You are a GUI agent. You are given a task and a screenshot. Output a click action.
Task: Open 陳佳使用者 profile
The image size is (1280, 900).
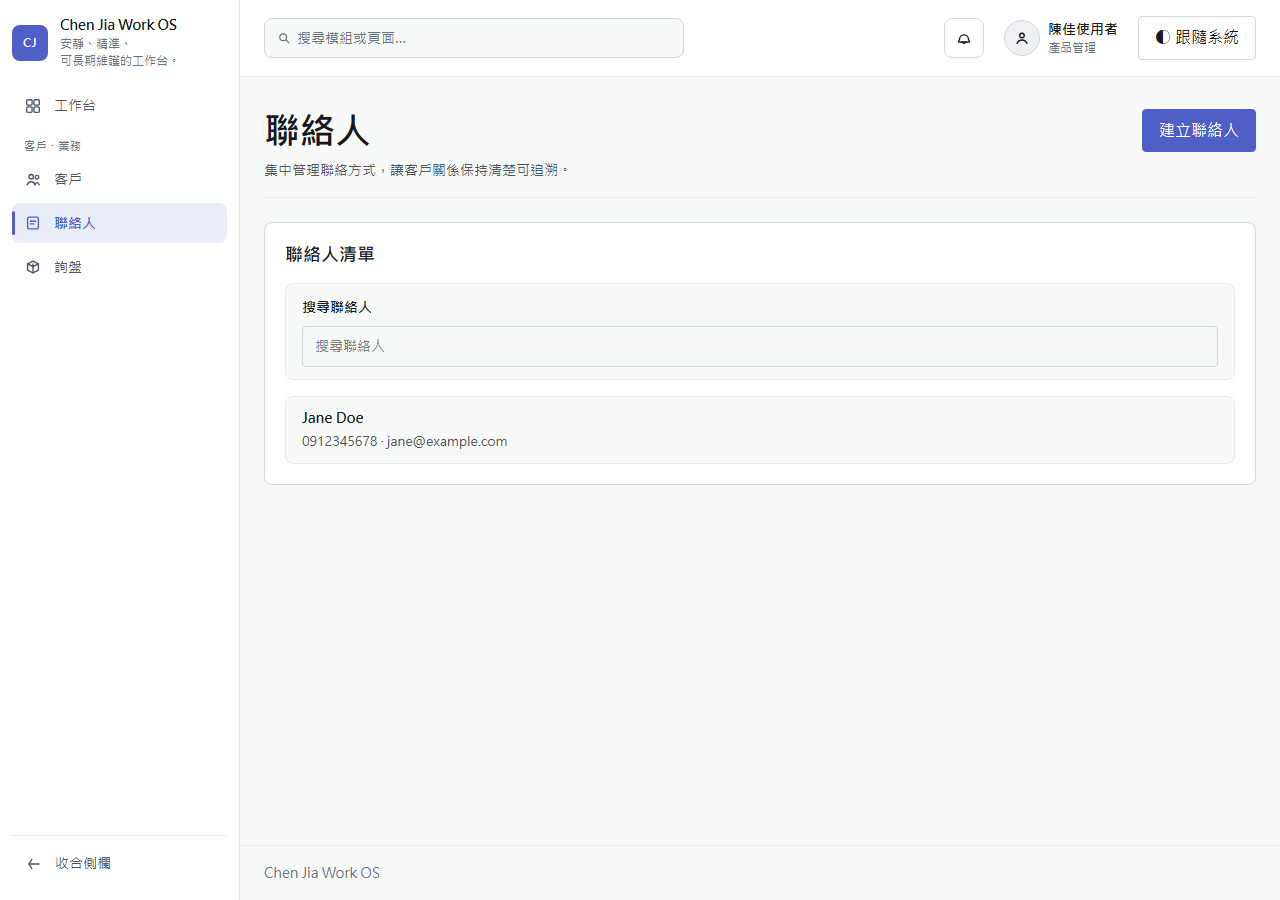tap(1063, 38)
